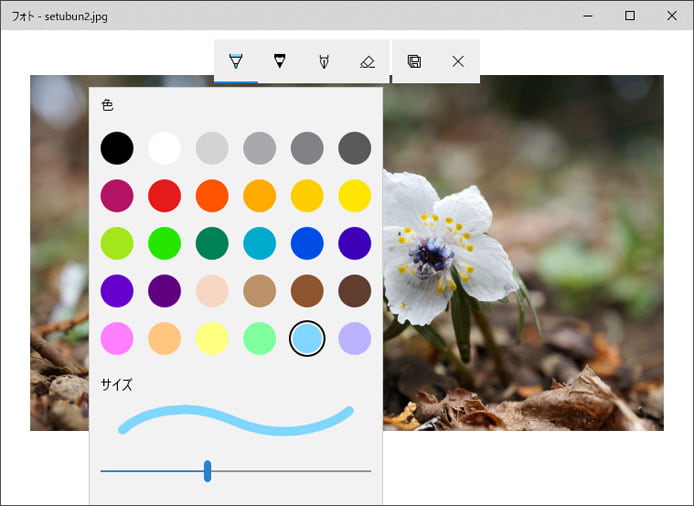Select the bright green swatch
The height and width of the screenshot is (506, 694).
(165, 243)
